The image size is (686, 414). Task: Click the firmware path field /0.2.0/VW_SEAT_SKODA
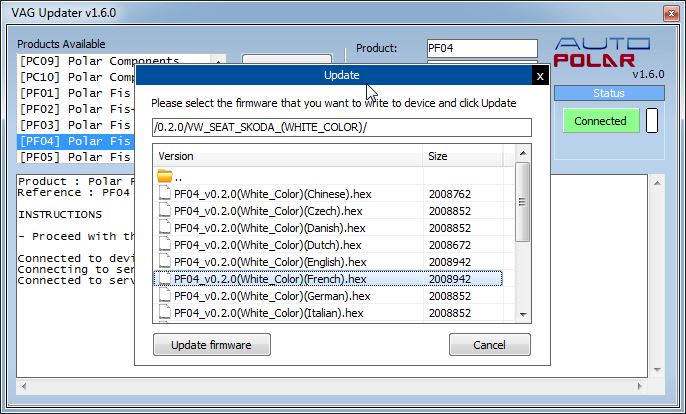tap(342, 127)
